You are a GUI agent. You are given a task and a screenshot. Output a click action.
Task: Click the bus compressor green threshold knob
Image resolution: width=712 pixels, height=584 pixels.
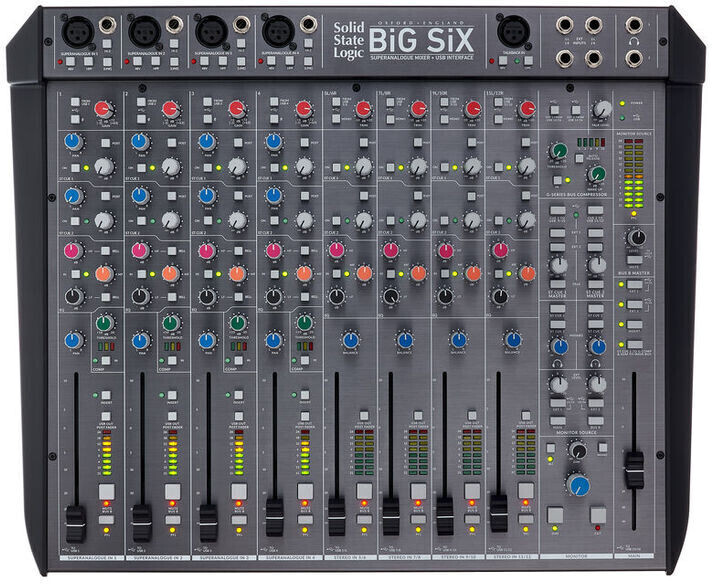[558, 152]
